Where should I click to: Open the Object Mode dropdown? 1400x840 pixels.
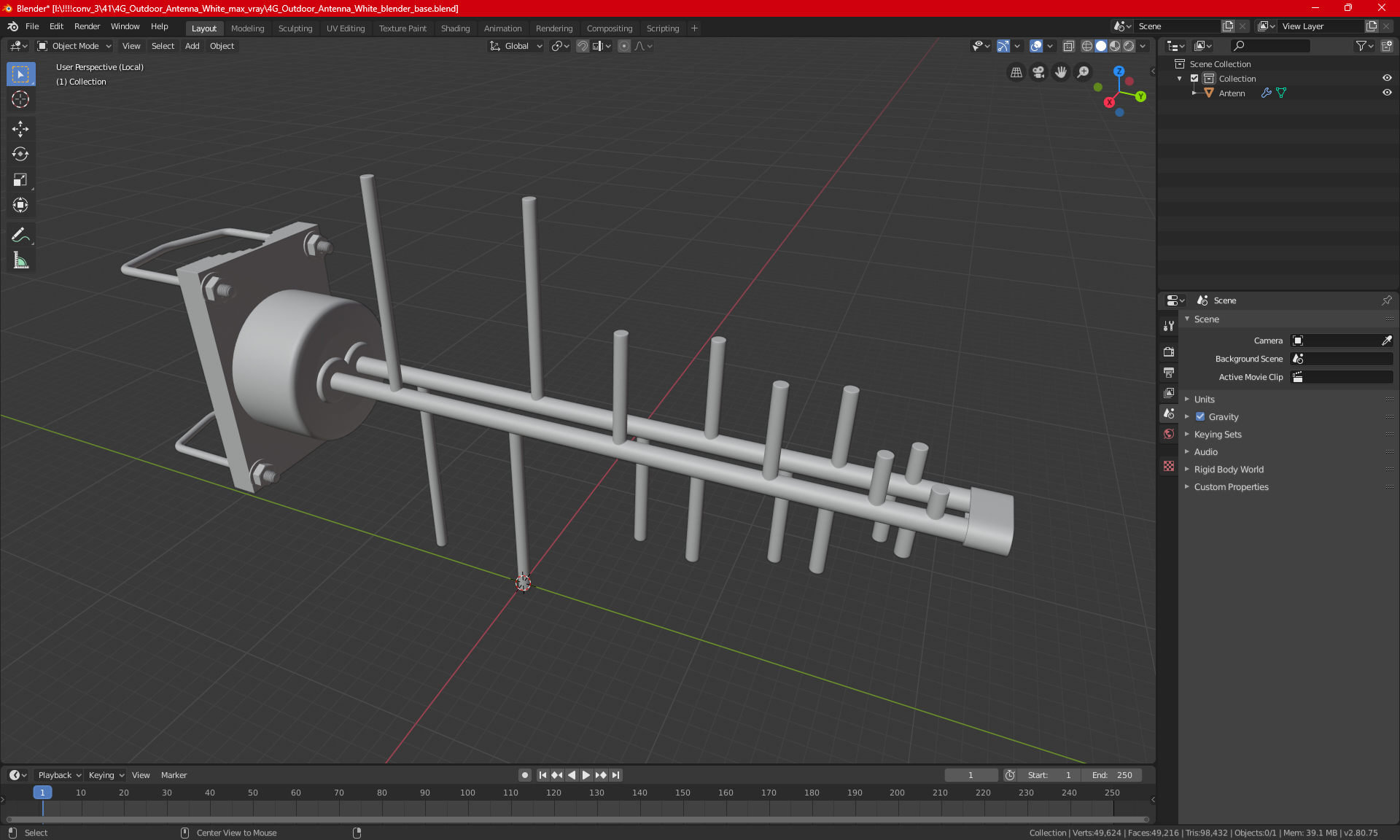pyautogui.click(x=74, y=46)
